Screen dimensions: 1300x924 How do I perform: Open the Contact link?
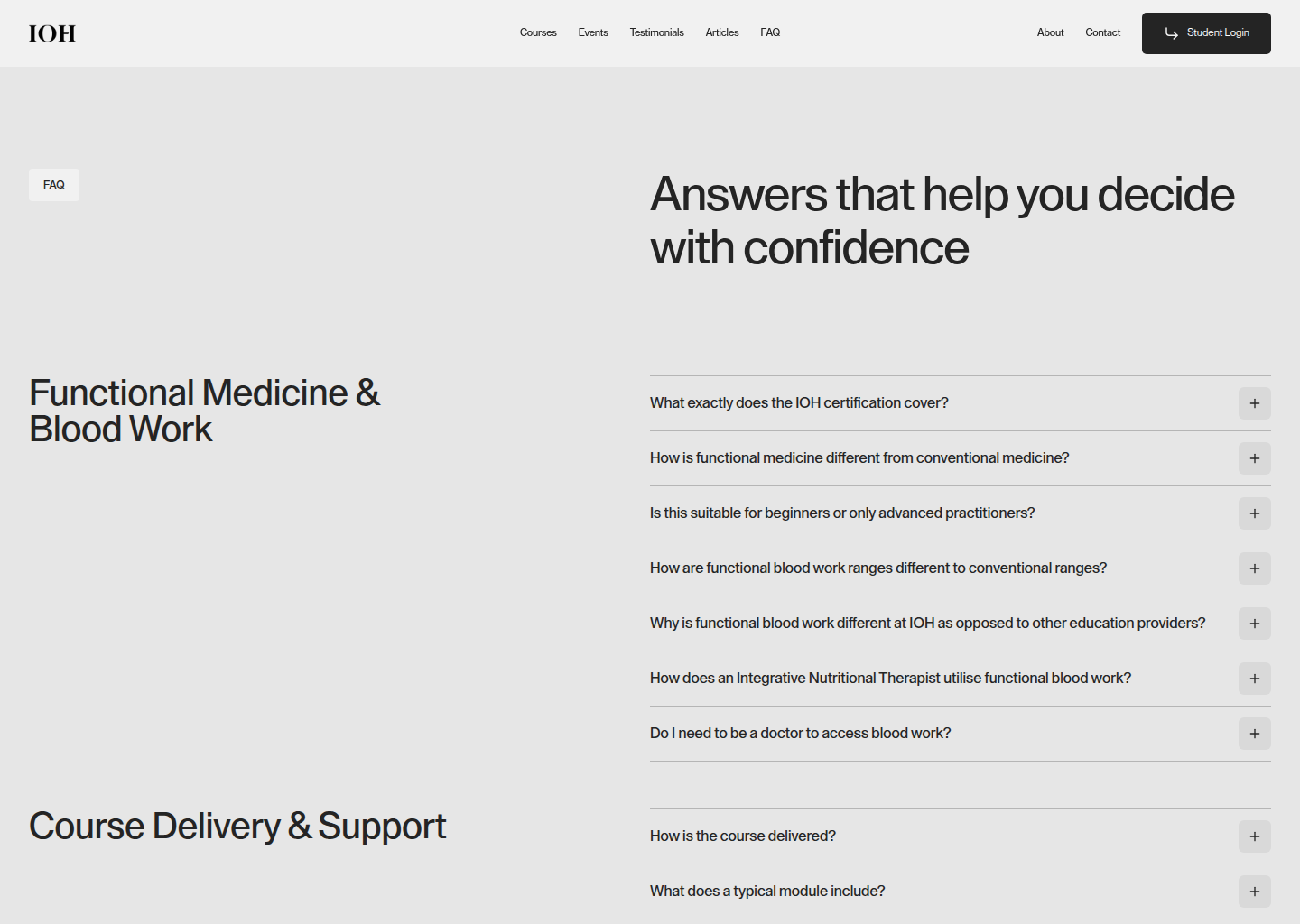(x=1102, y=32)
